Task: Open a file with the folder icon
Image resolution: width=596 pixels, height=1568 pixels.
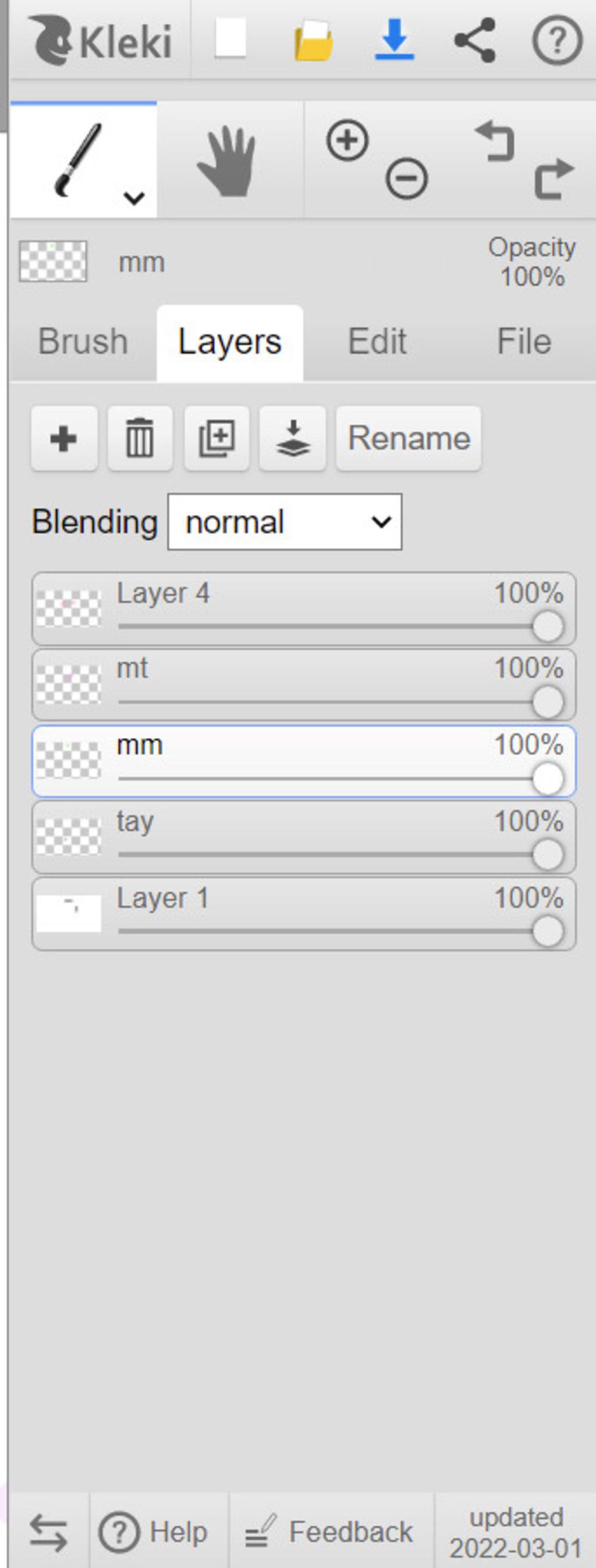Action: click(x=314, y=41)
